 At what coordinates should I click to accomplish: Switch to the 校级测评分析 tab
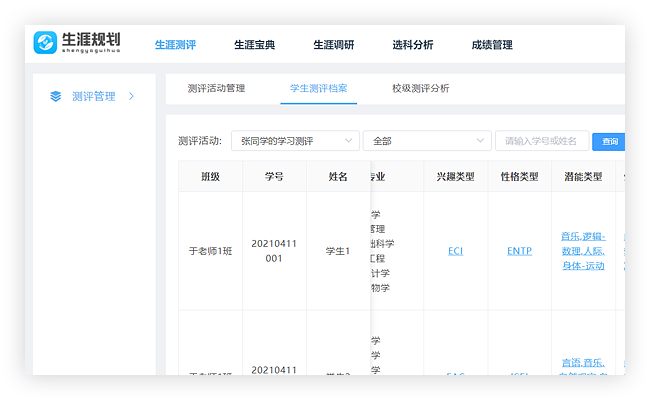pos(421,88)
